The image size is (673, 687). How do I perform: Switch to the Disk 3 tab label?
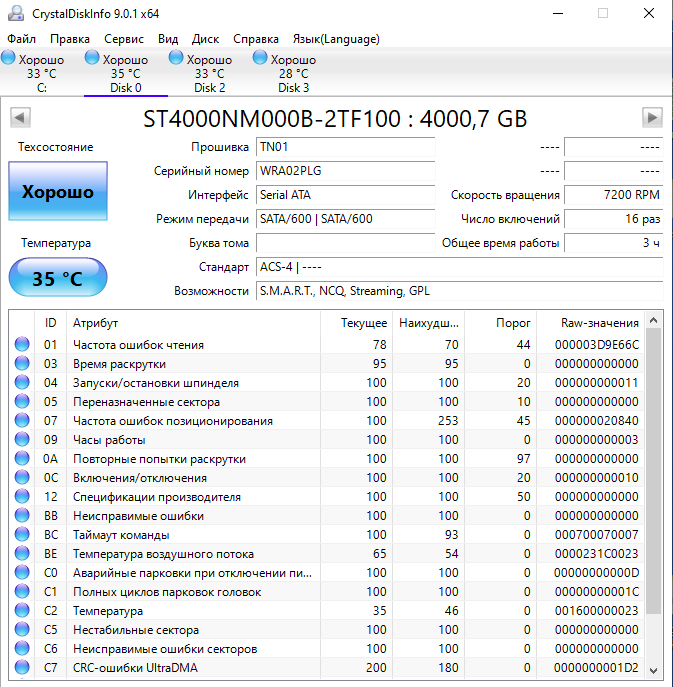point(294,88)
